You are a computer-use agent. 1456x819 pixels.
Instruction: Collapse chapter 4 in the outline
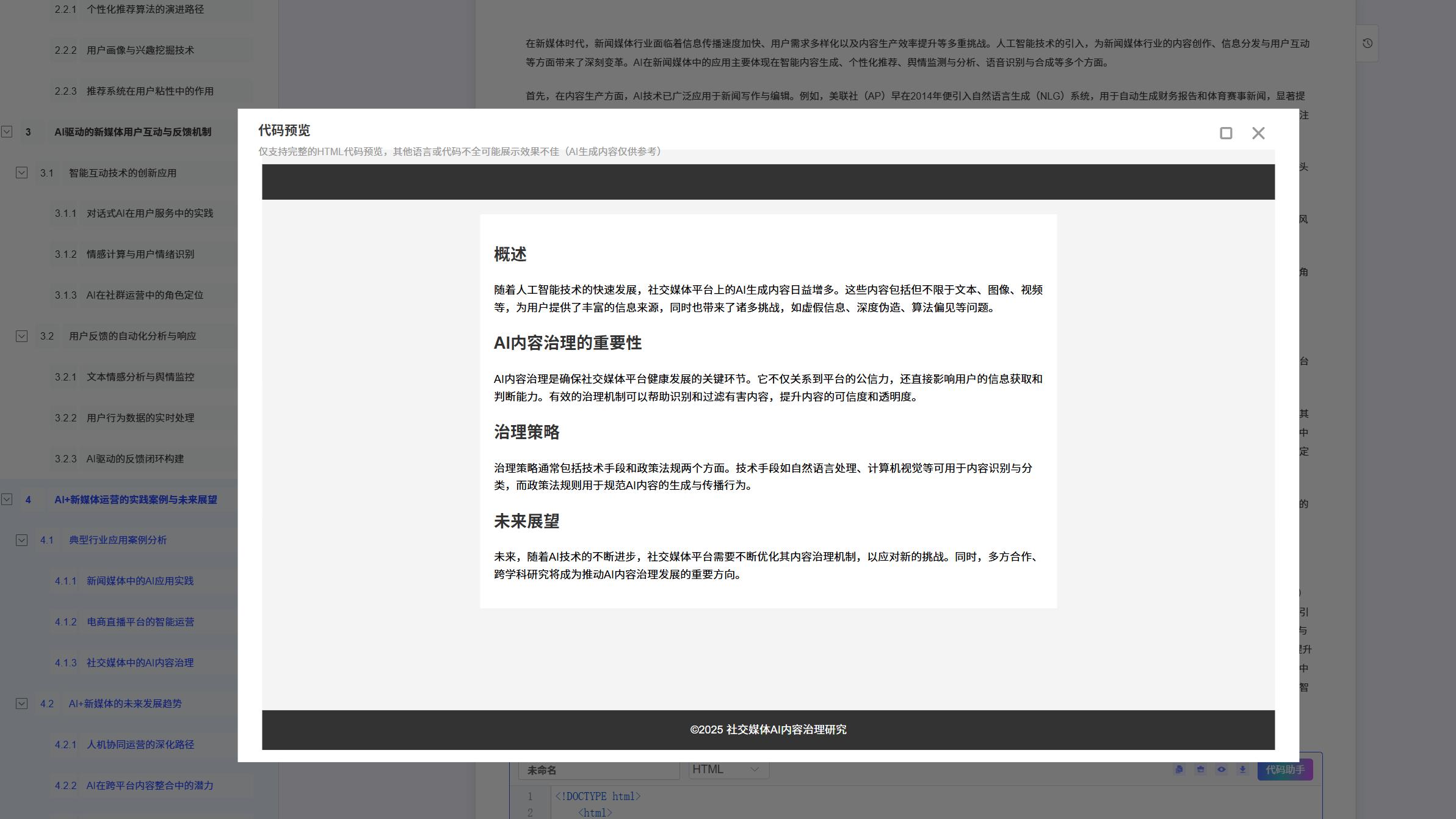[7, 500]
